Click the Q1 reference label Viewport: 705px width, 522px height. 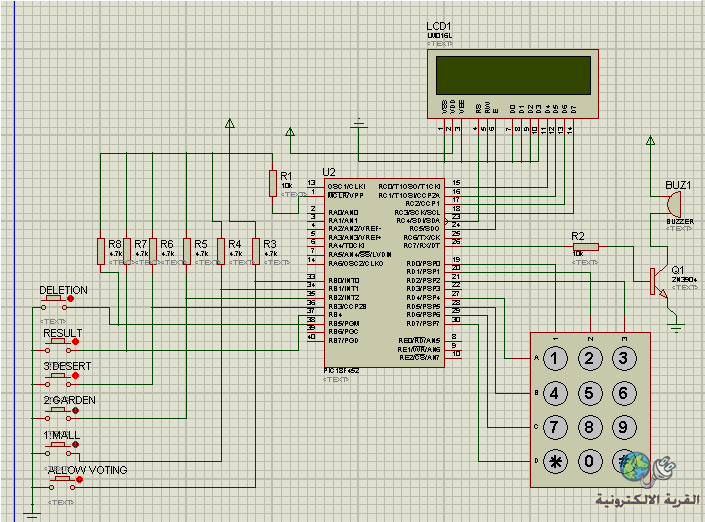(678, 270)
